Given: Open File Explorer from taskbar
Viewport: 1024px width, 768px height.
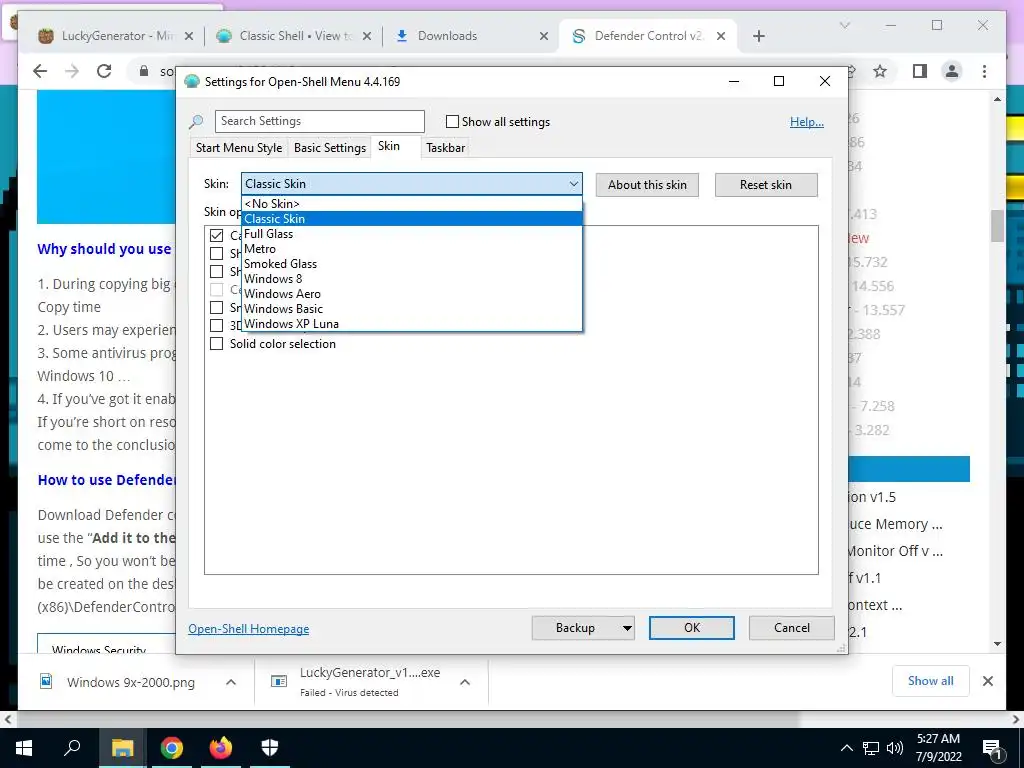Looking at the screenshot, I should [122, 748].
